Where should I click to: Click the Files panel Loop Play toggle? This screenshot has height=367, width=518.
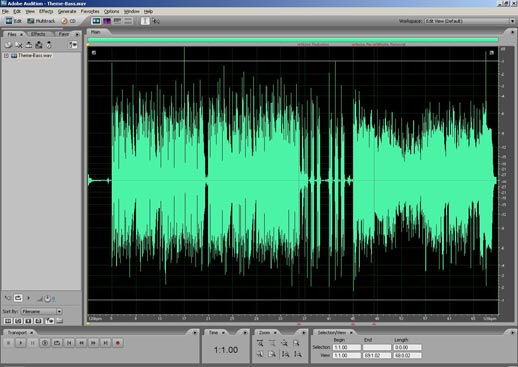pyautogui.click(x=18, y=298)
